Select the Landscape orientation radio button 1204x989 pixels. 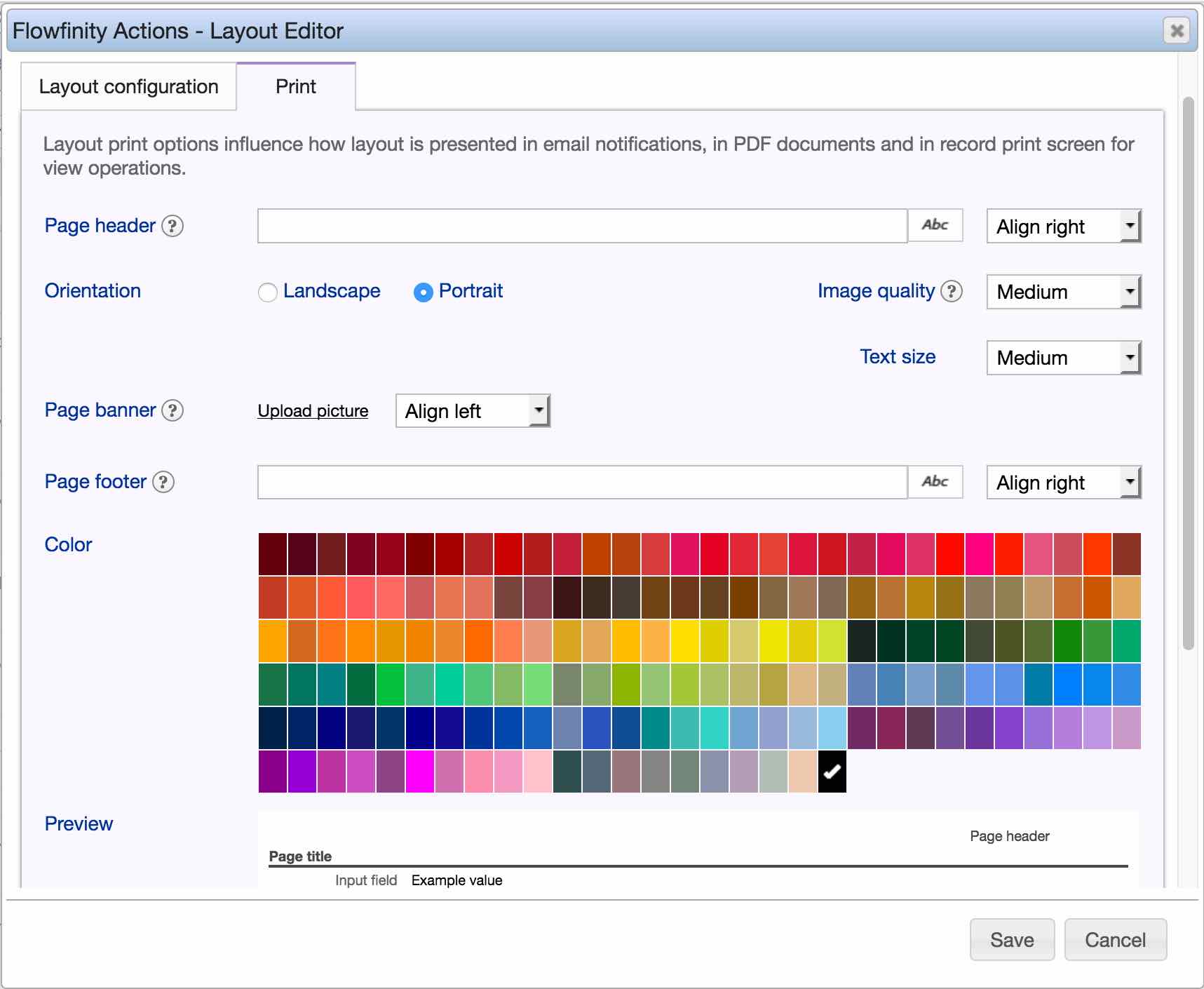[x=268, y=292]
